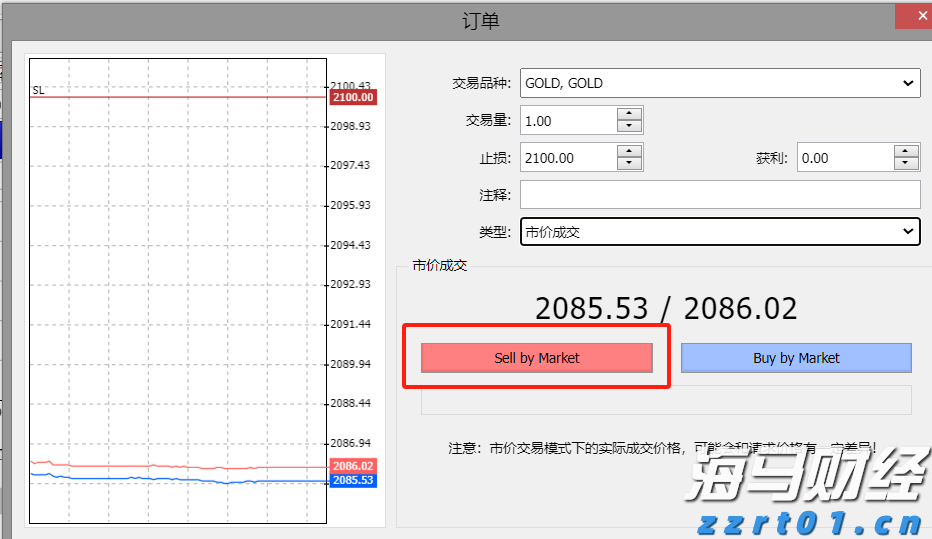Increase 止损 stop loss with up arrow

(629, 151)
